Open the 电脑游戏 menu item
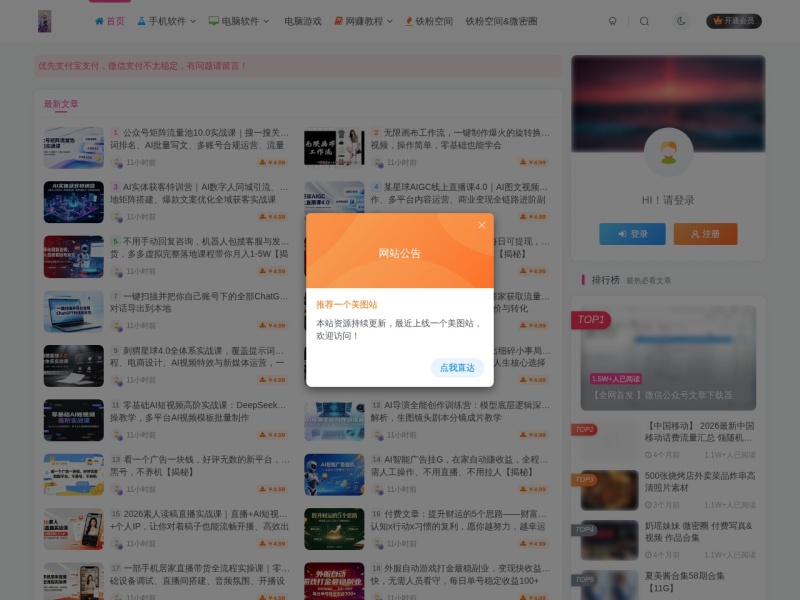Viewport: 800px width, 600px height. pyautogui.click(x=303, y=21)
